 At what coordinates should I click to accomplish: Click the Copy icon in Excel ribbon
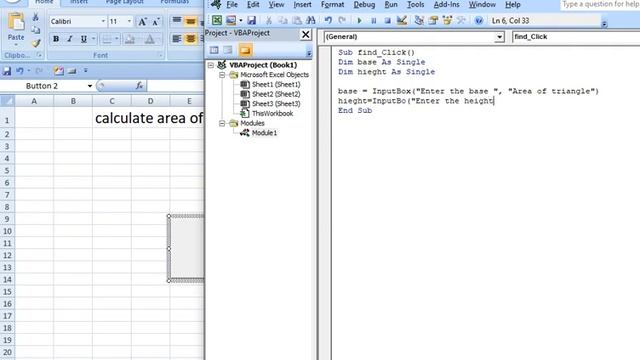pos(36,30)
